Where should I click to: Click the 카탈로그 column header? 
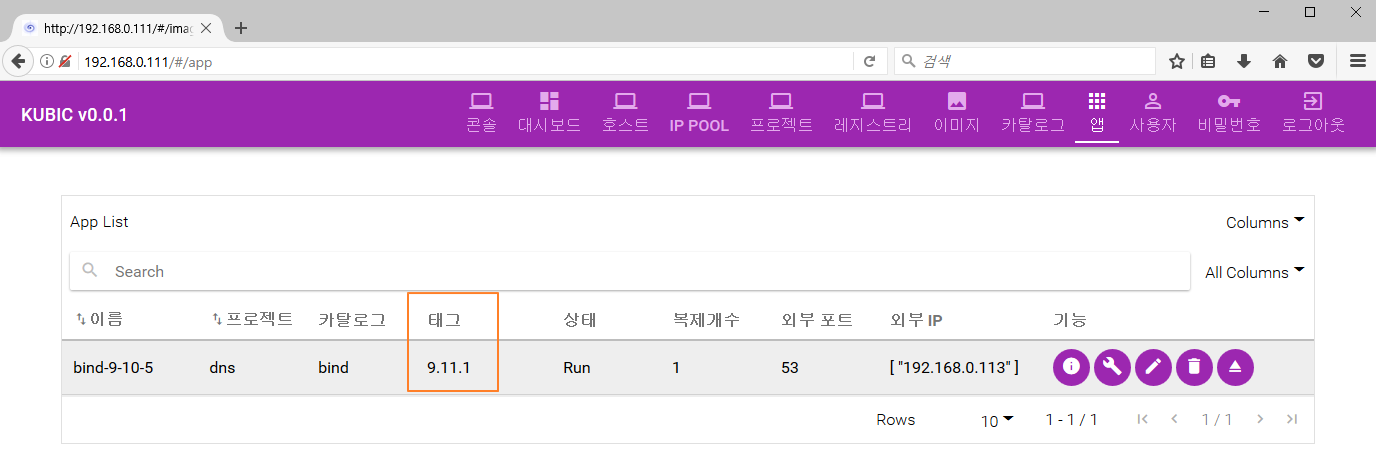coord(352,320)
